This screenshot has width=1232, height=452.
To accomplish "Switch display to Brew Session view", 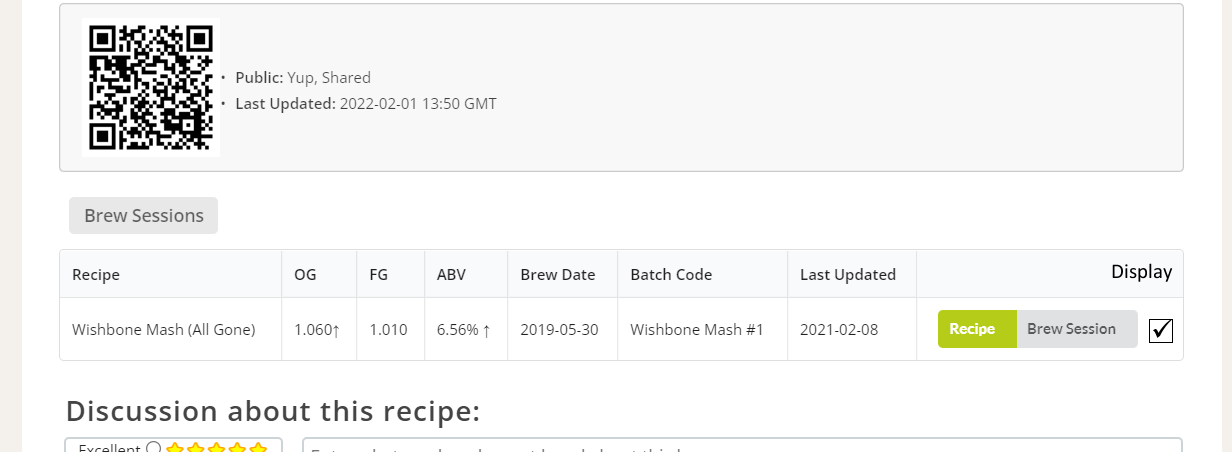I will pyautogui.click(x=1071, y=329).
